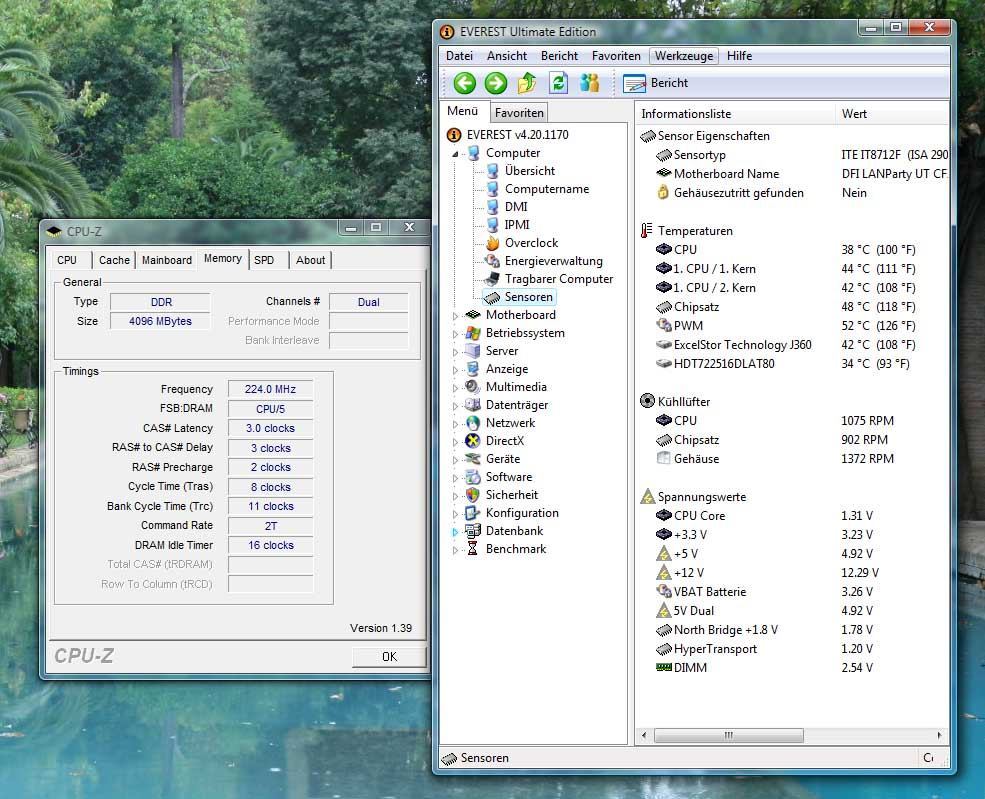Screen dimensions: 985x799
Task: Expand the Betriebssystem tree node
Action: [x=455, y=334]
